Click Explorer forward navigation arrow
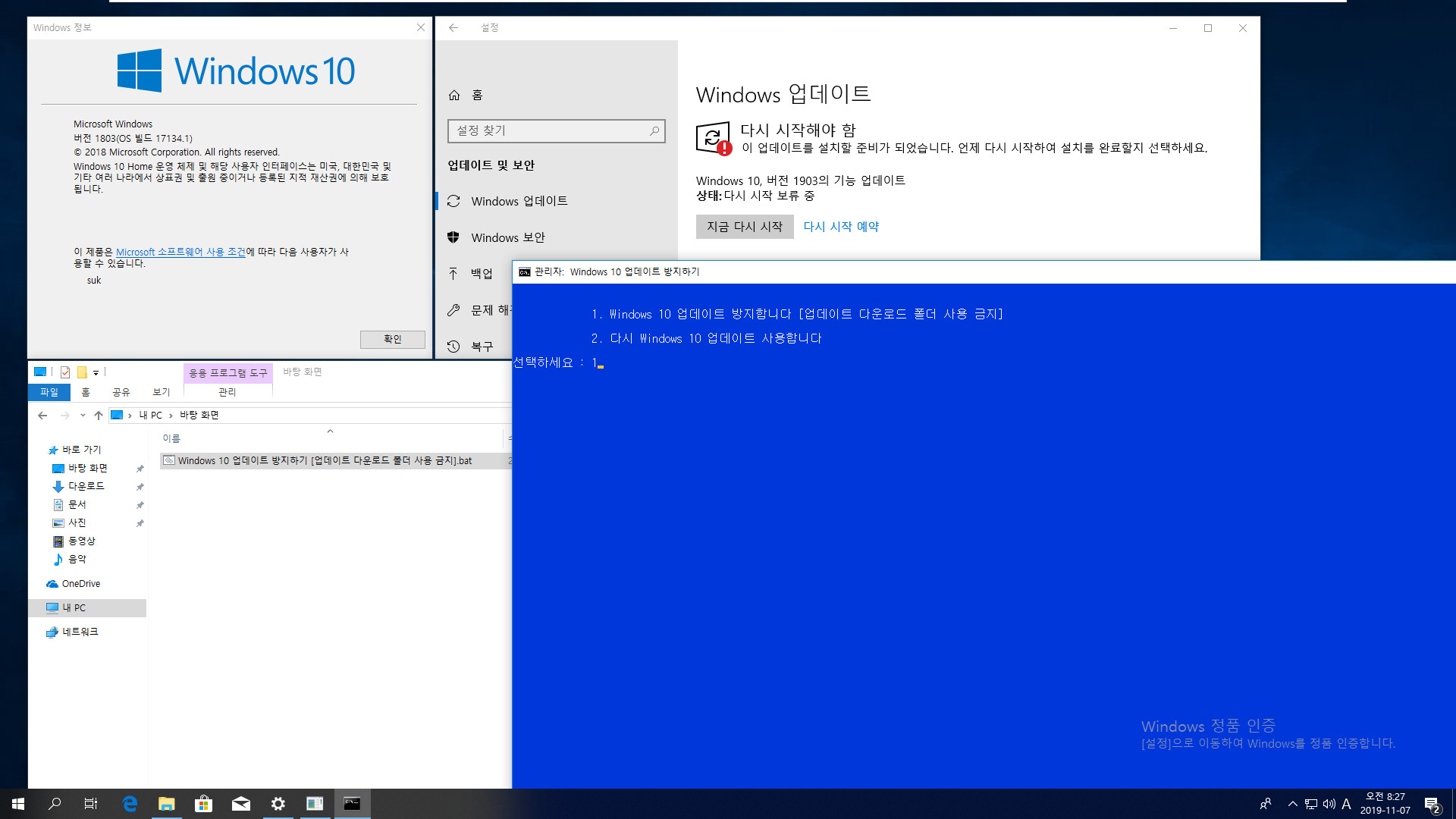 (64, 416)
